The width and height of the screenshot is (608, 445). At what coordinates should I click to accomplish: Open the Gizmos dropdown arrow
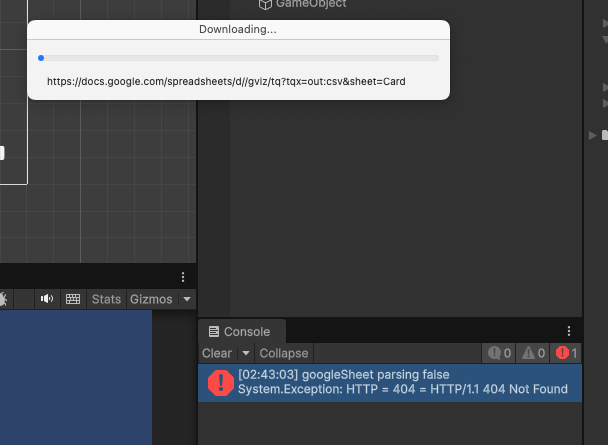[x=187, y=299]
